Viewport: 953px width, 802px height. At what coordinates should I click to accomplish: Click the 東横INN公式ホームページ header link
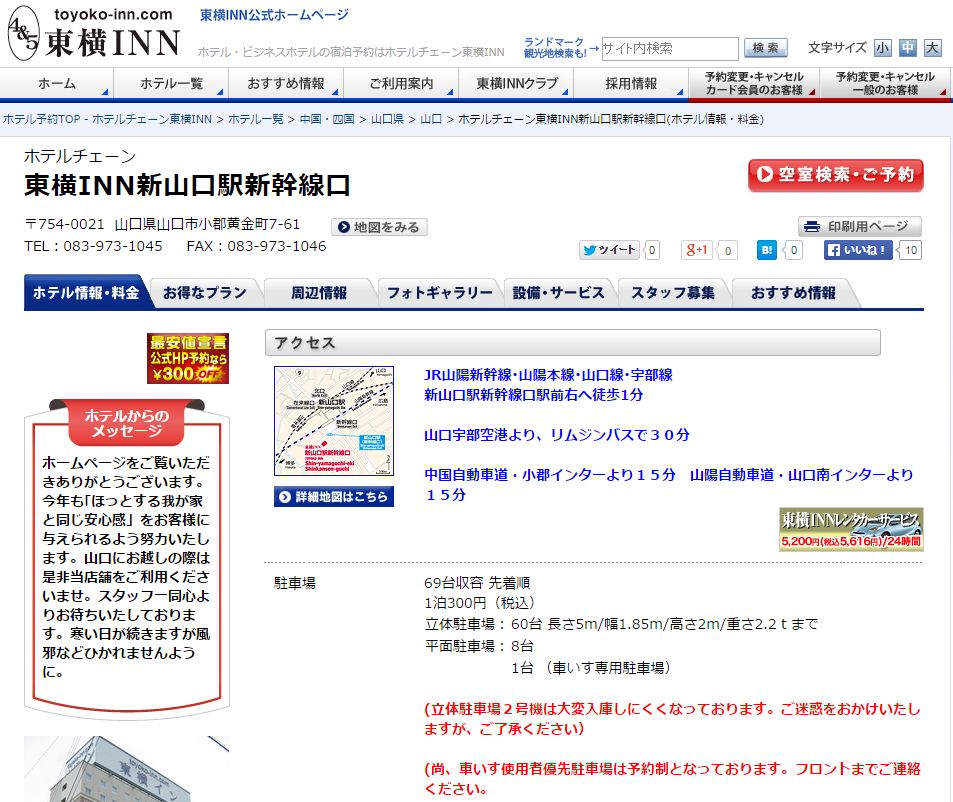(x=274, y=15)
